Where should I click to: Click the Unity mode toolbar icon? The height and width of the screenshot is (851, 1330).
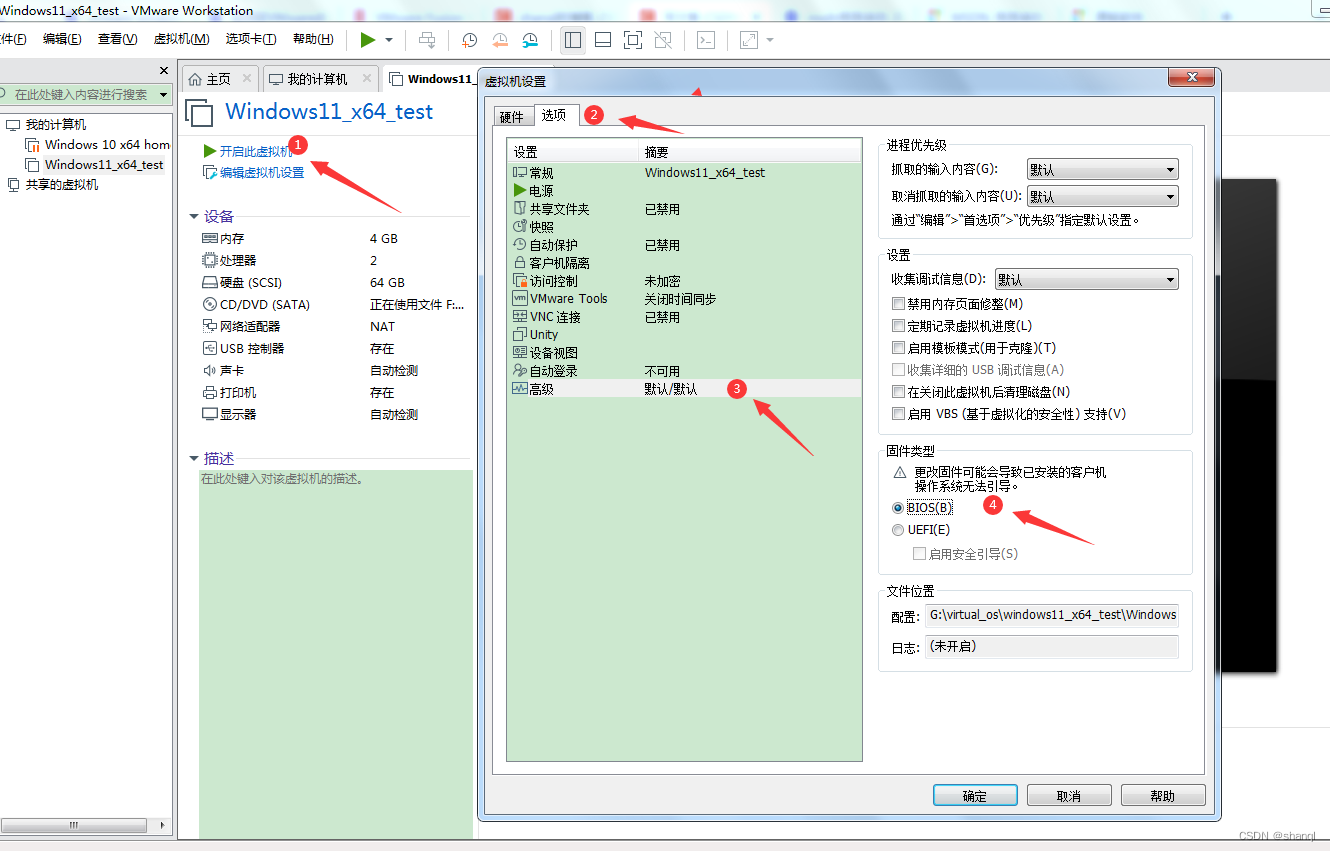pyautogui.click(x=663, y=40)
